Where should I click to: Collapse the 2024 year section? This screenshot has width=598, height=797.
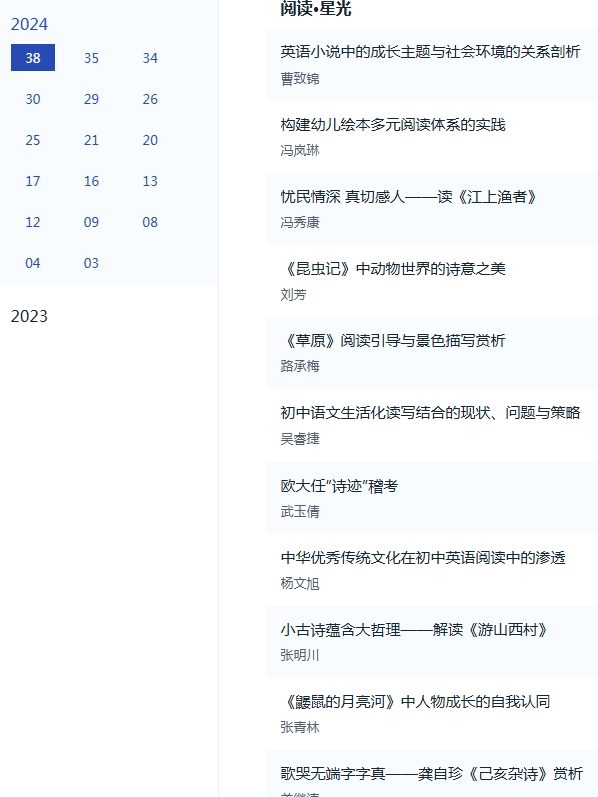click(29, 24)
